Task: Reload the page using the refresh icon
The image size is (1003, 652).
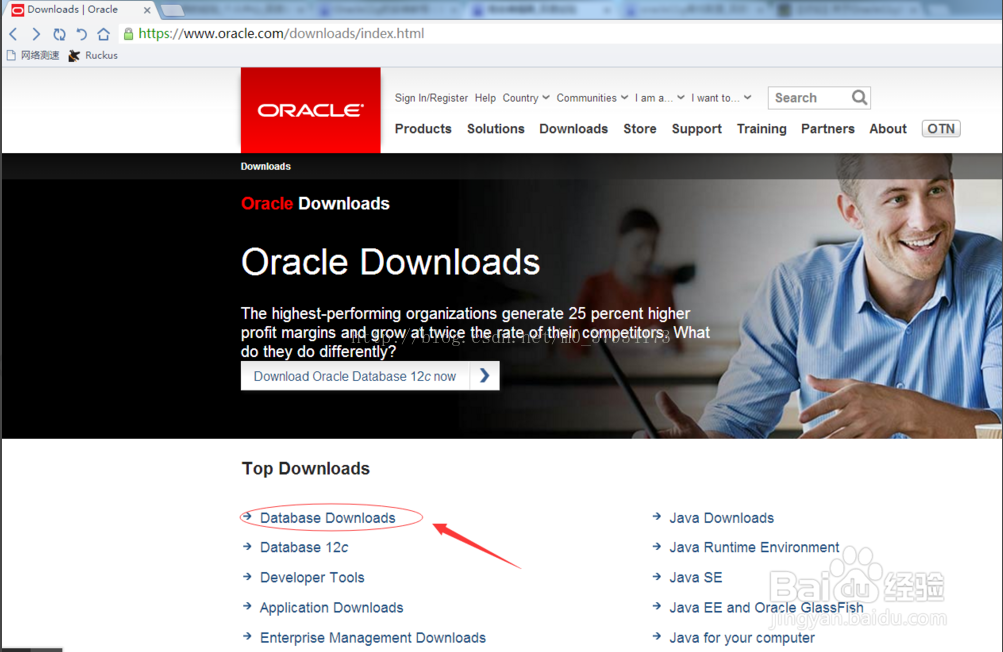Action: 59,34
